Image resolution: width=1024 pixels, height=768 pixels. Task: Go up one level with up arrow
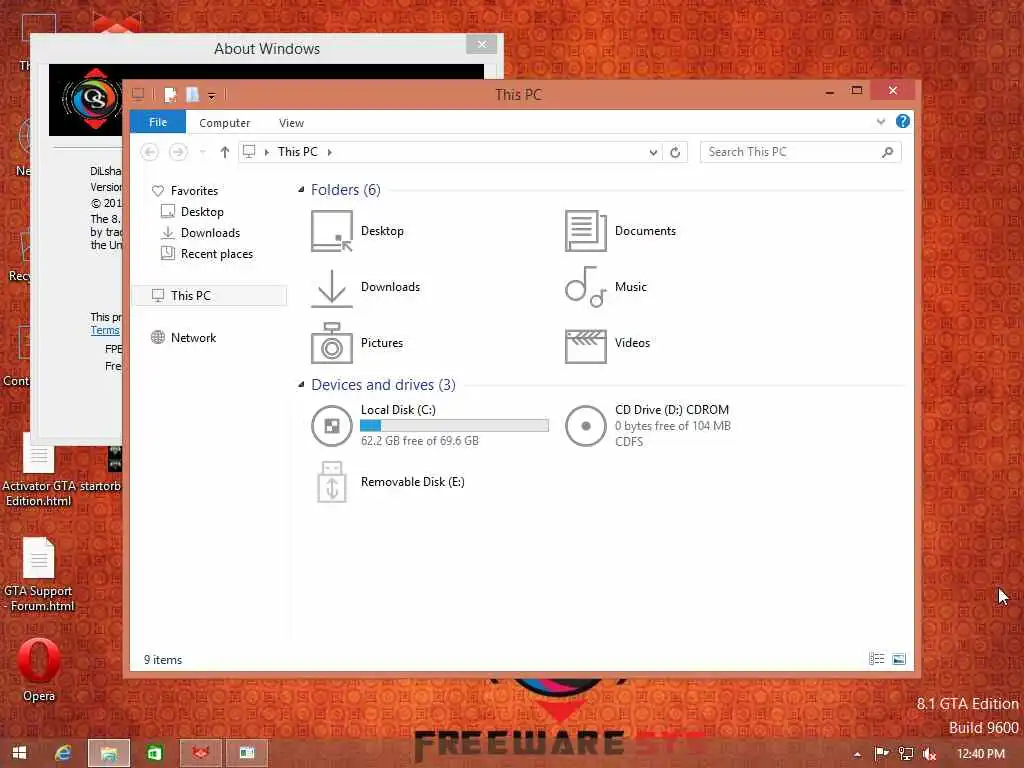pos(225,152)
